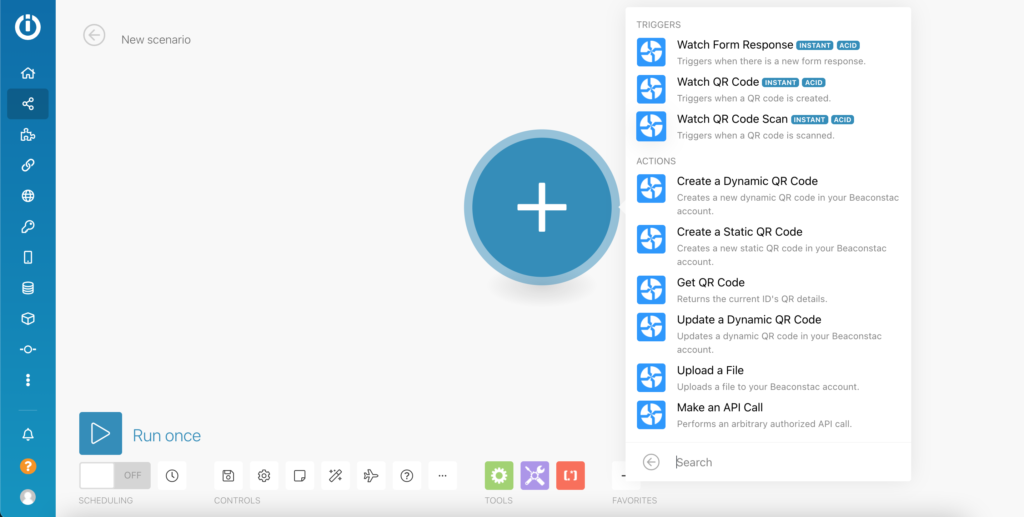Click the explain flow airplane icon

371,476
